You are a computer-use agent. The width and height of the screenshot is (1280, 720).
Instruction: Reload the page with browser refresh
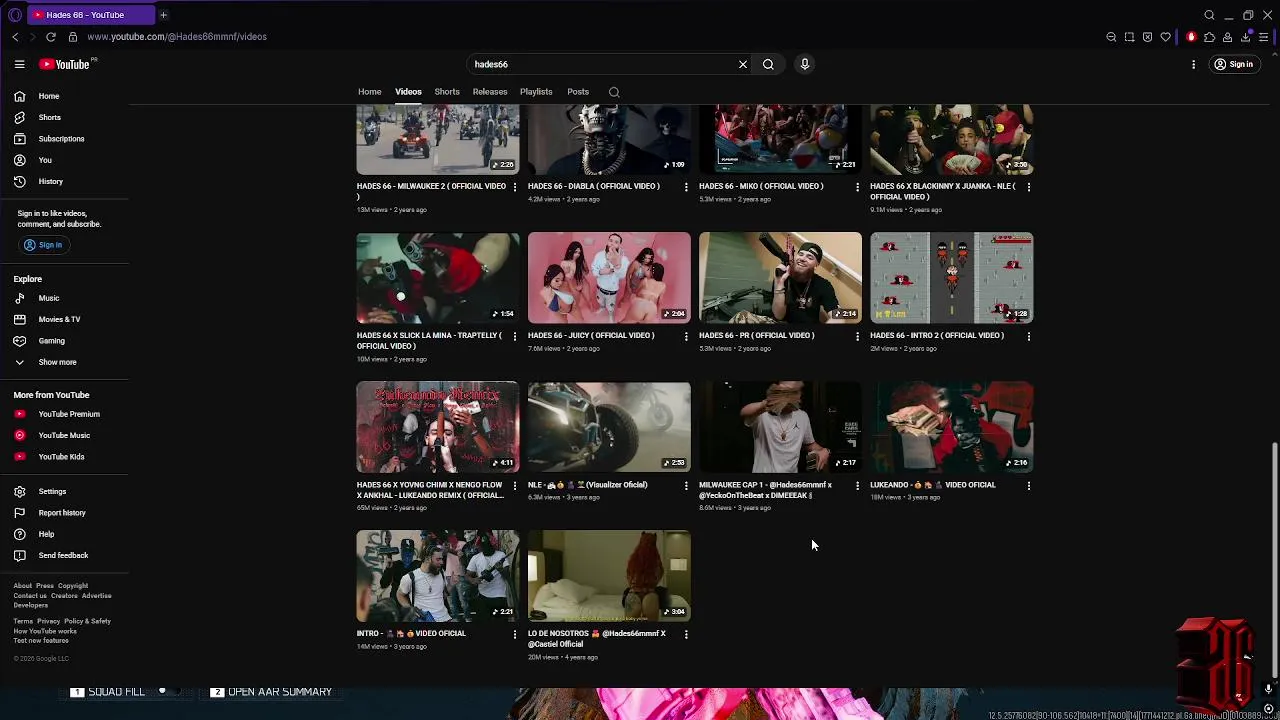[x=50, y=37]
